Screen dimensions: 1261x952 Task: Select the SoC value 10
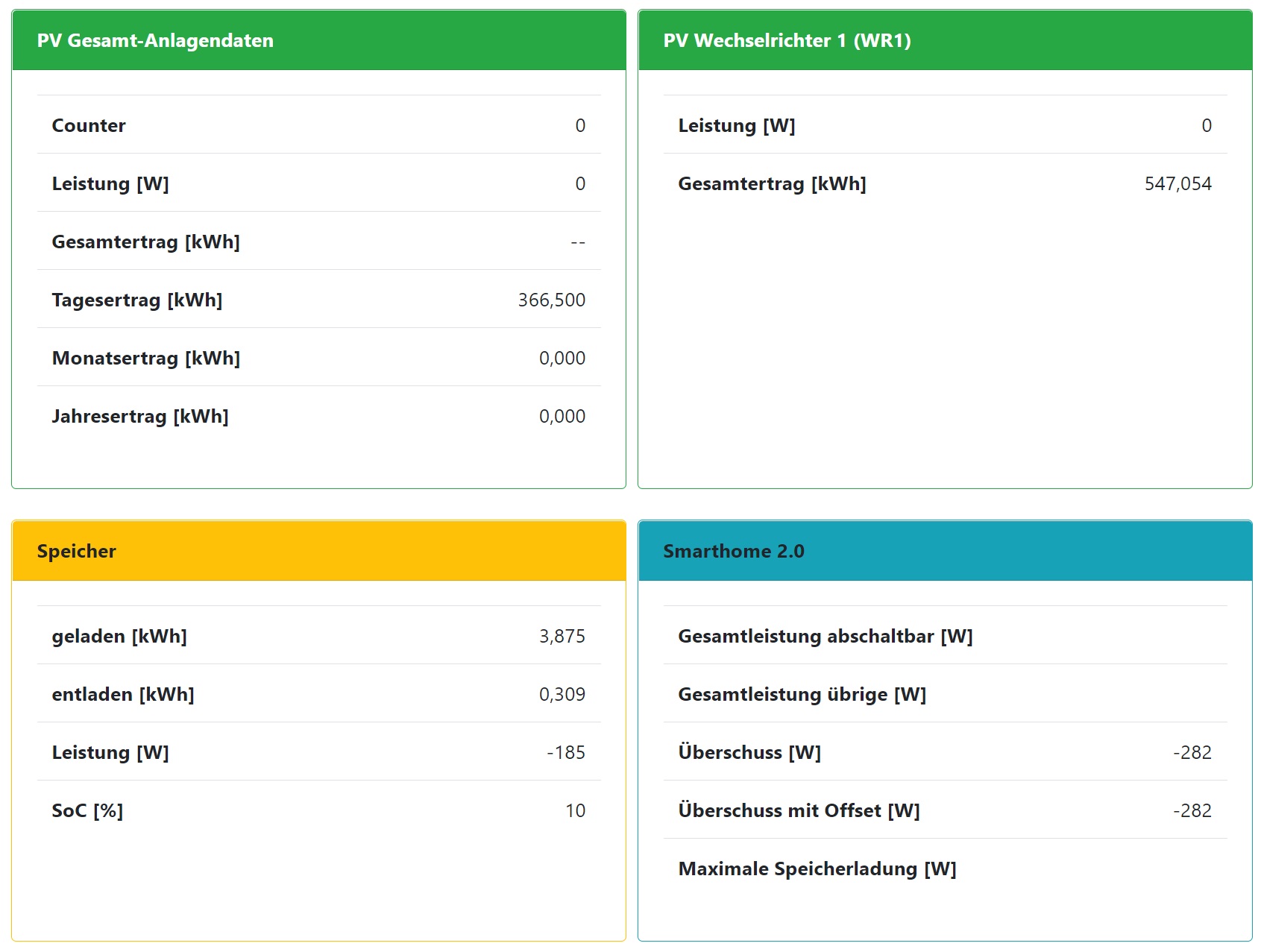coord(575,810)
